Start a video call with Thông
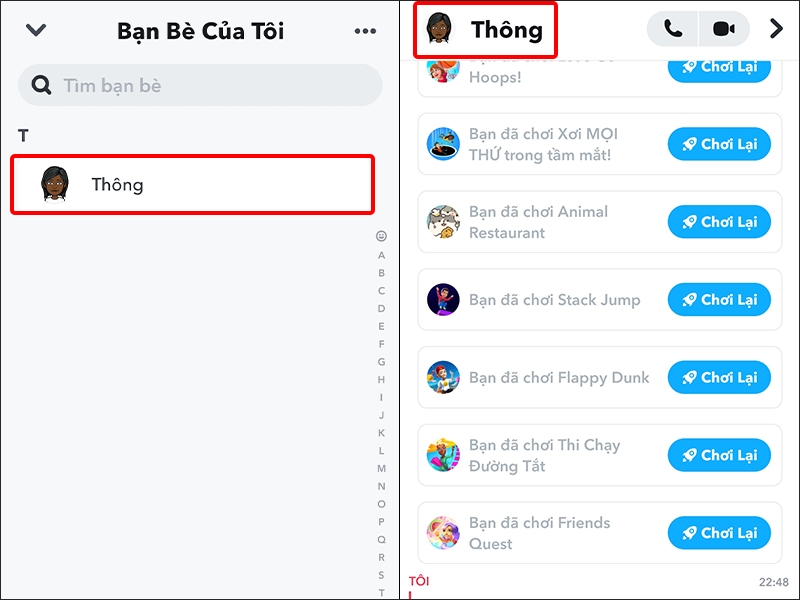The width and height of the screenshot is (800, 600). coord(722,29)
